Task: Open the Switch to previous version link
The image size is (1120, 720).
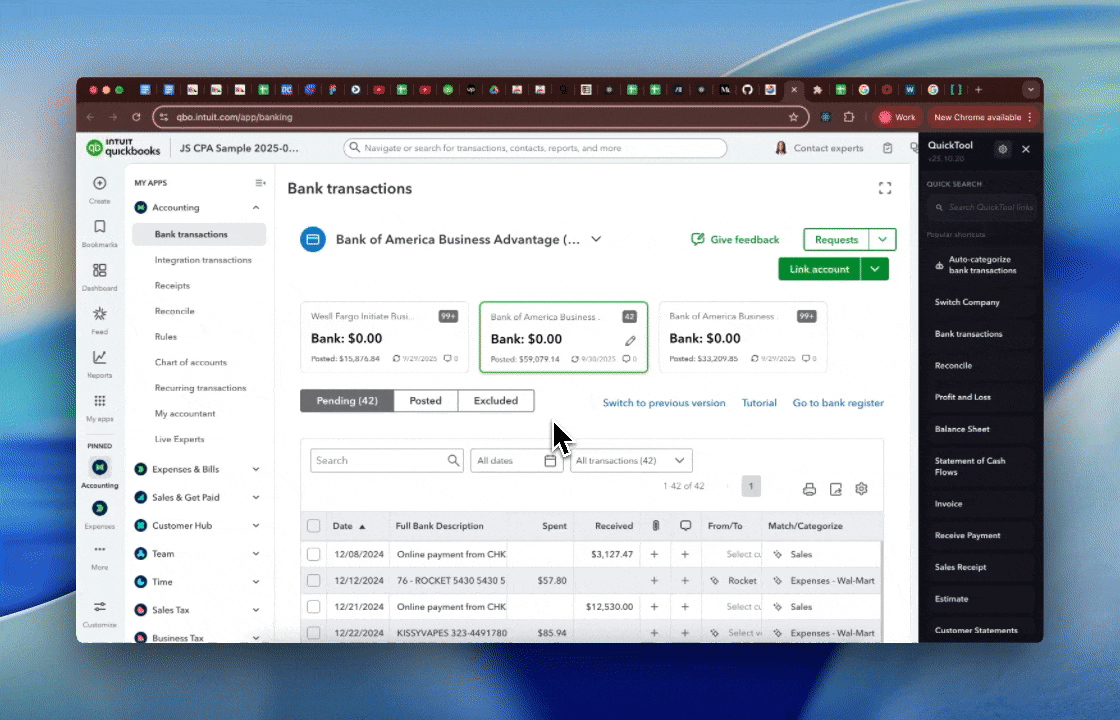Action: (663, 403)
